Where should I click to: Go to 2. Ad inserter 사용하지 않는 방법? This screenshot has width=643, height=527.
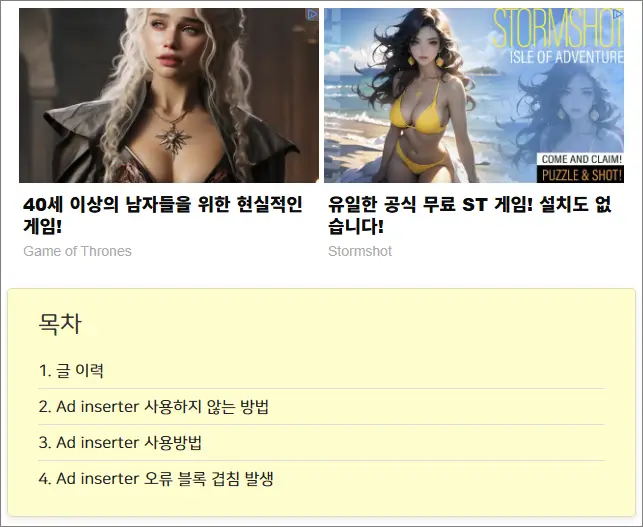[x=154, y=406]
